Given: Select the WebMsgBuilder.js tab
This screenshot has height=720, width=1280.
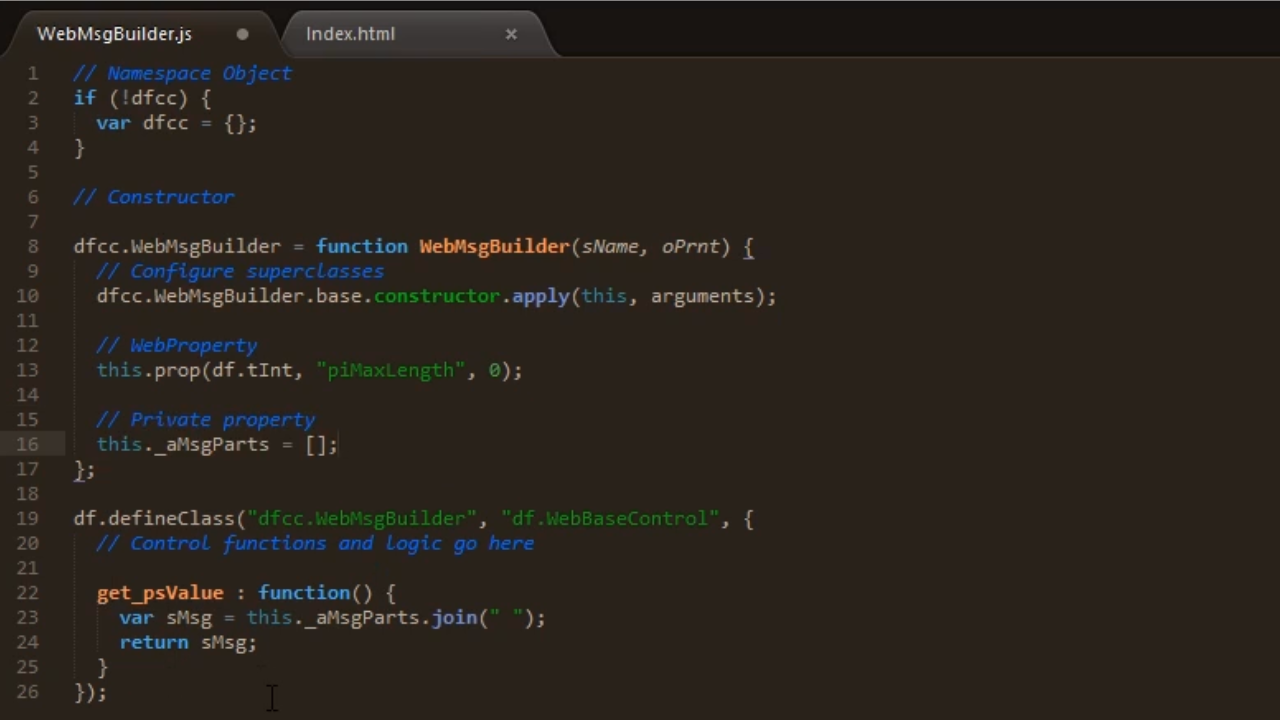Looking at the screenshot, I should 114,34.
